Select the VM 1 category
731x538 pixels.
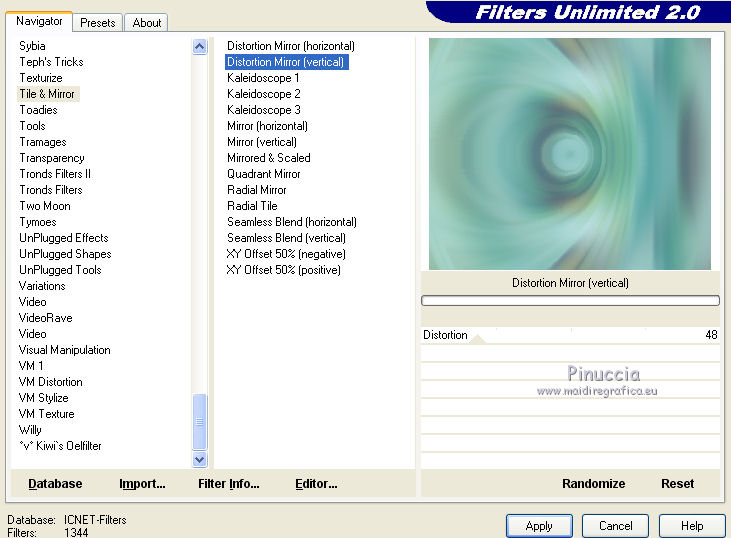pyautogui.click(x=31, y=366)
